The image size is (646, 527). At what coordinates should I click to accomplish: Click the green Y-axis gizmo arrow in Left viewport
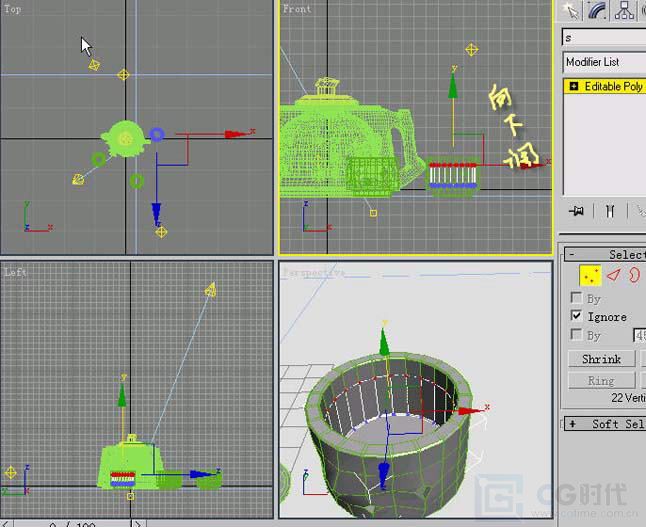click(122, 396)
